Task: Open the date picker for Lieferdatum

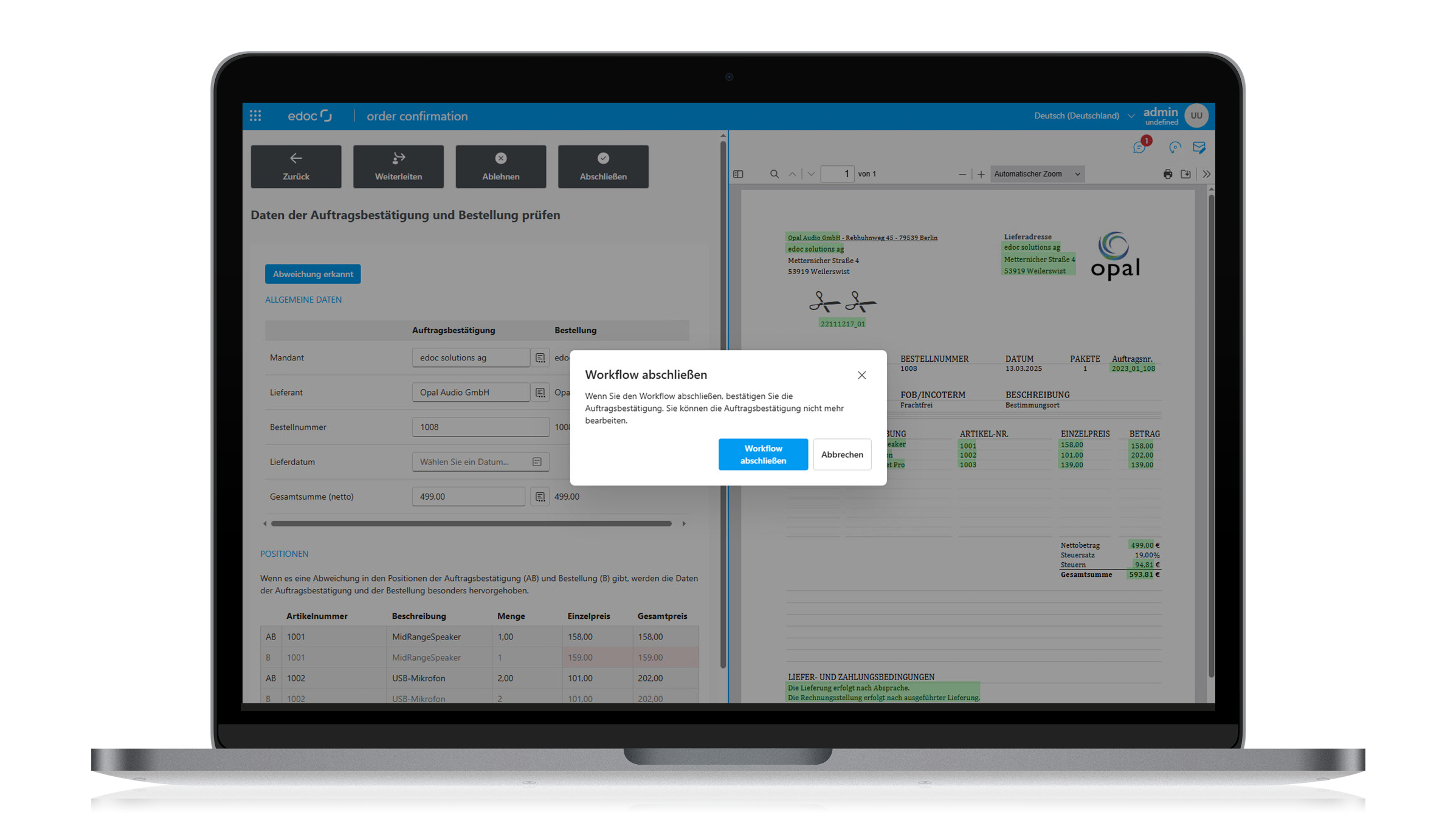Action: click(536, 461)
